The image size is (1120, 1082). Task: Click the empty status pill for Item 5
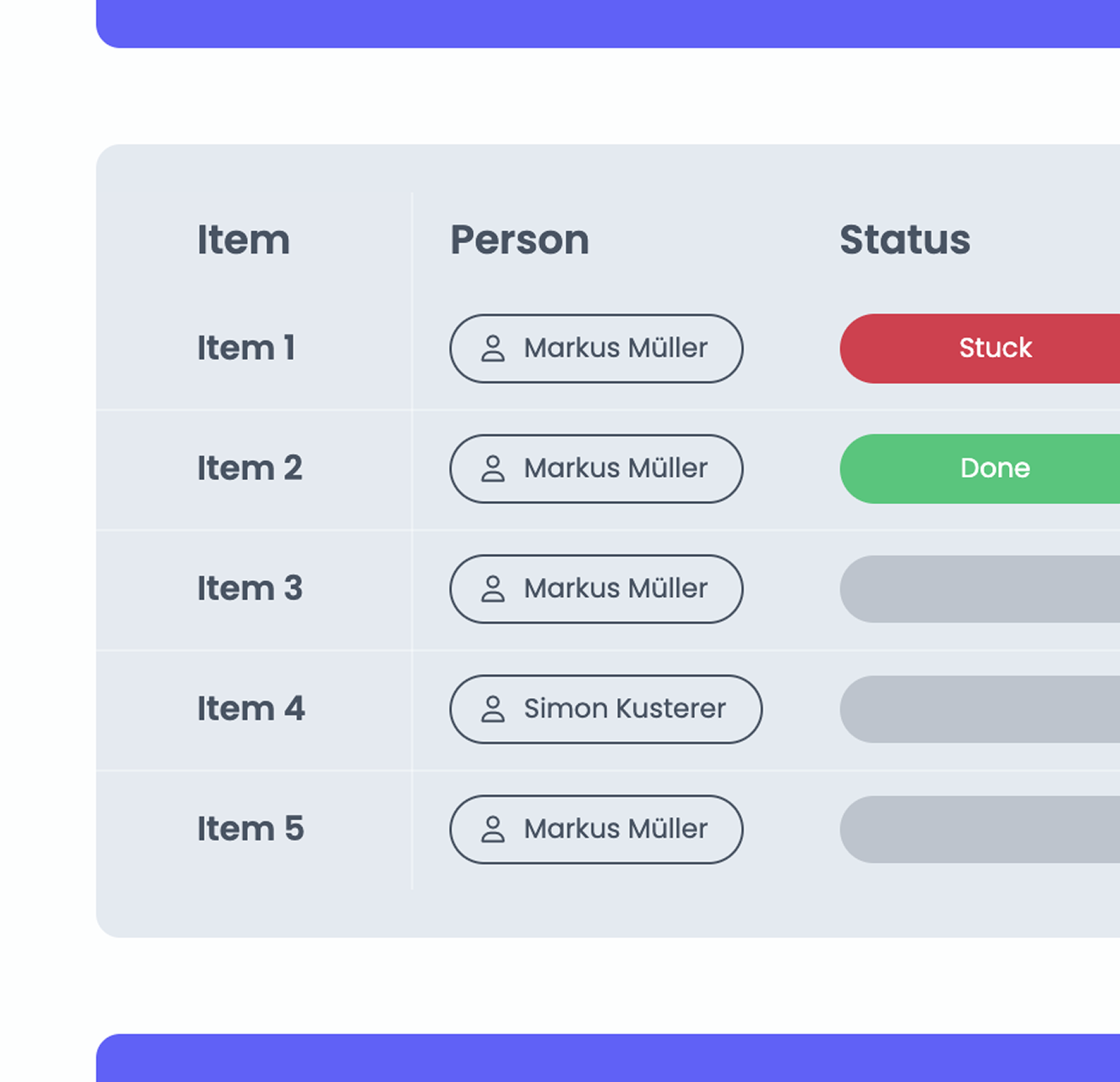click(980, 828)
